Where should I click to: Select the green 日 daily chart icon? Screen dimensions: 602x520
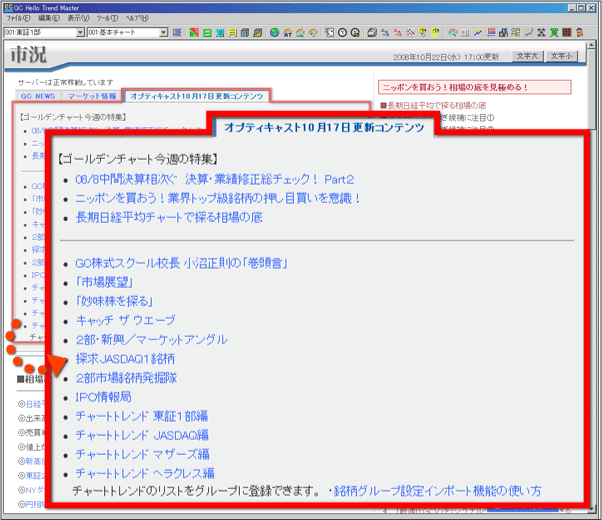[207, 33]
